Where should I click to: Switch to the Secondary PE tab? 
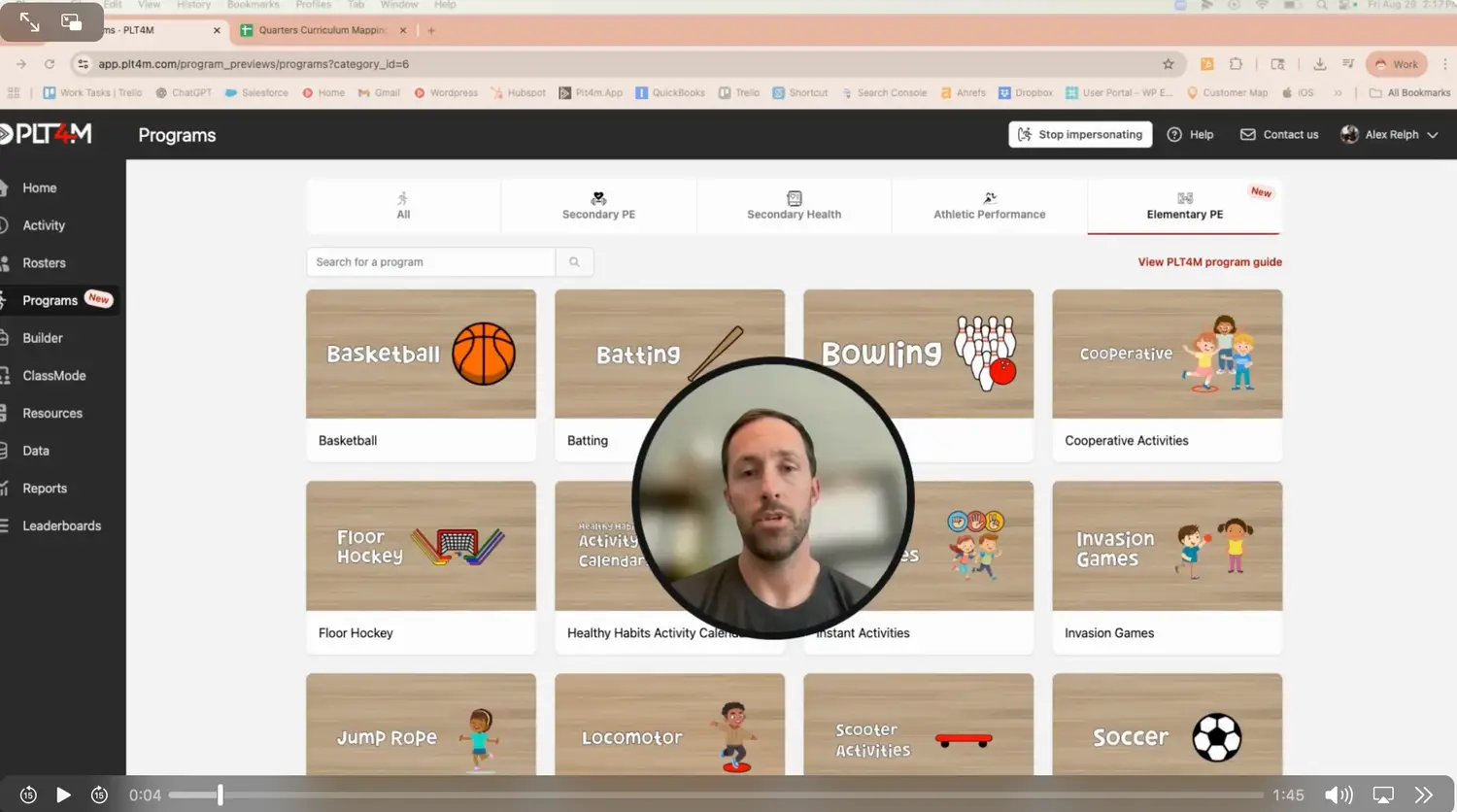pyautogui.click(x=598, y=206)
